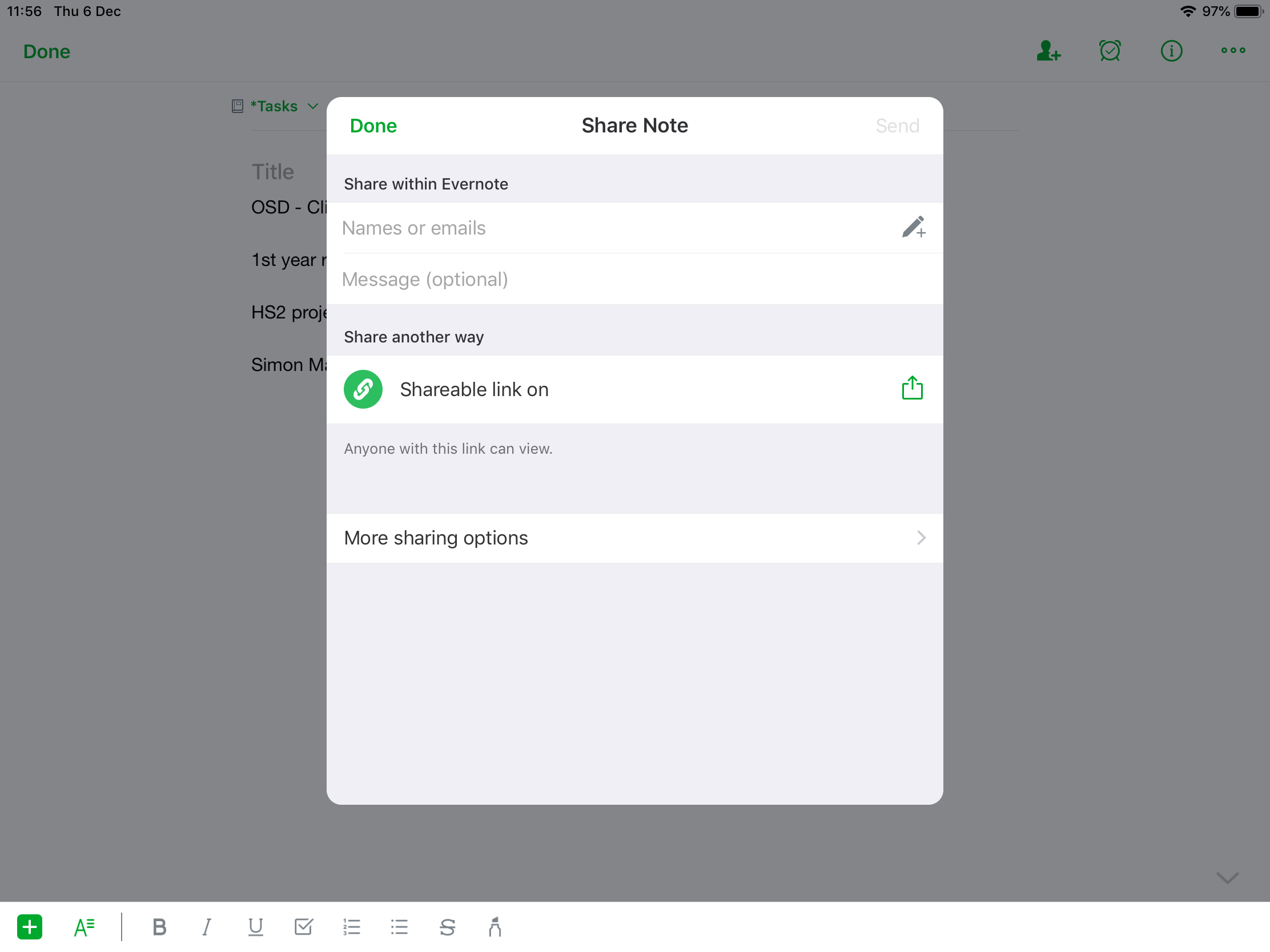The image size is (1270, 952).
Task: Tap the add-person share icon
Action: coord(1048,51)
